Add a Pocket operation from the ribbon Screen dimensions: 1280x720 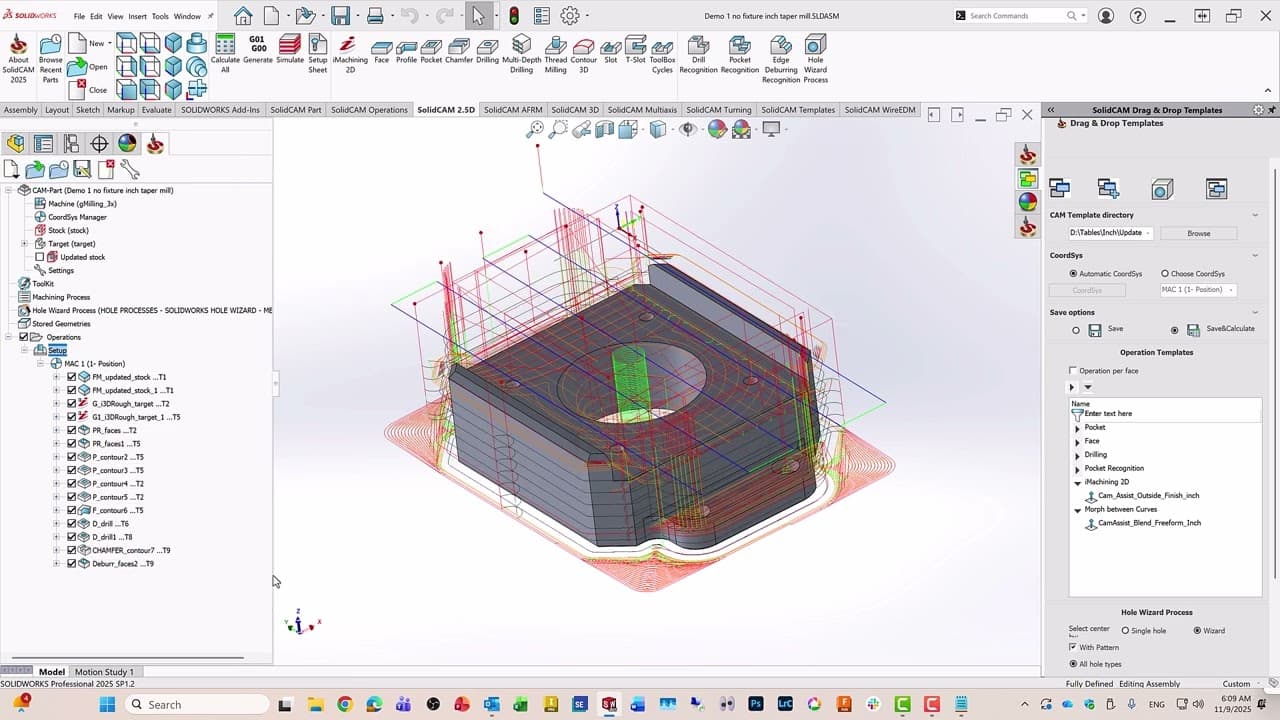(x=431, y=50)
